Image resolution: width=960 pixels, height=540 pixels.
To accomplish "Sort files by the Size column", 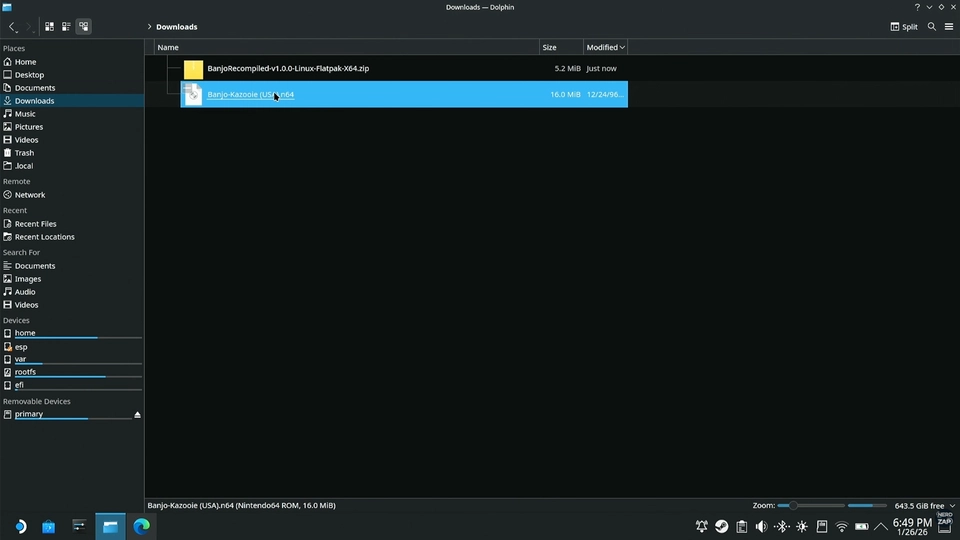I will point(549,47).
